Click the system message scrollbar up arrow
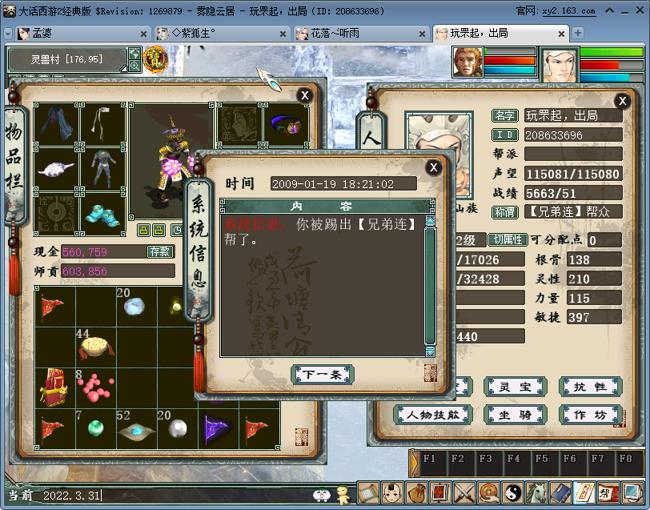The height and width of the screenshot is (510, 650). [430, 220]
